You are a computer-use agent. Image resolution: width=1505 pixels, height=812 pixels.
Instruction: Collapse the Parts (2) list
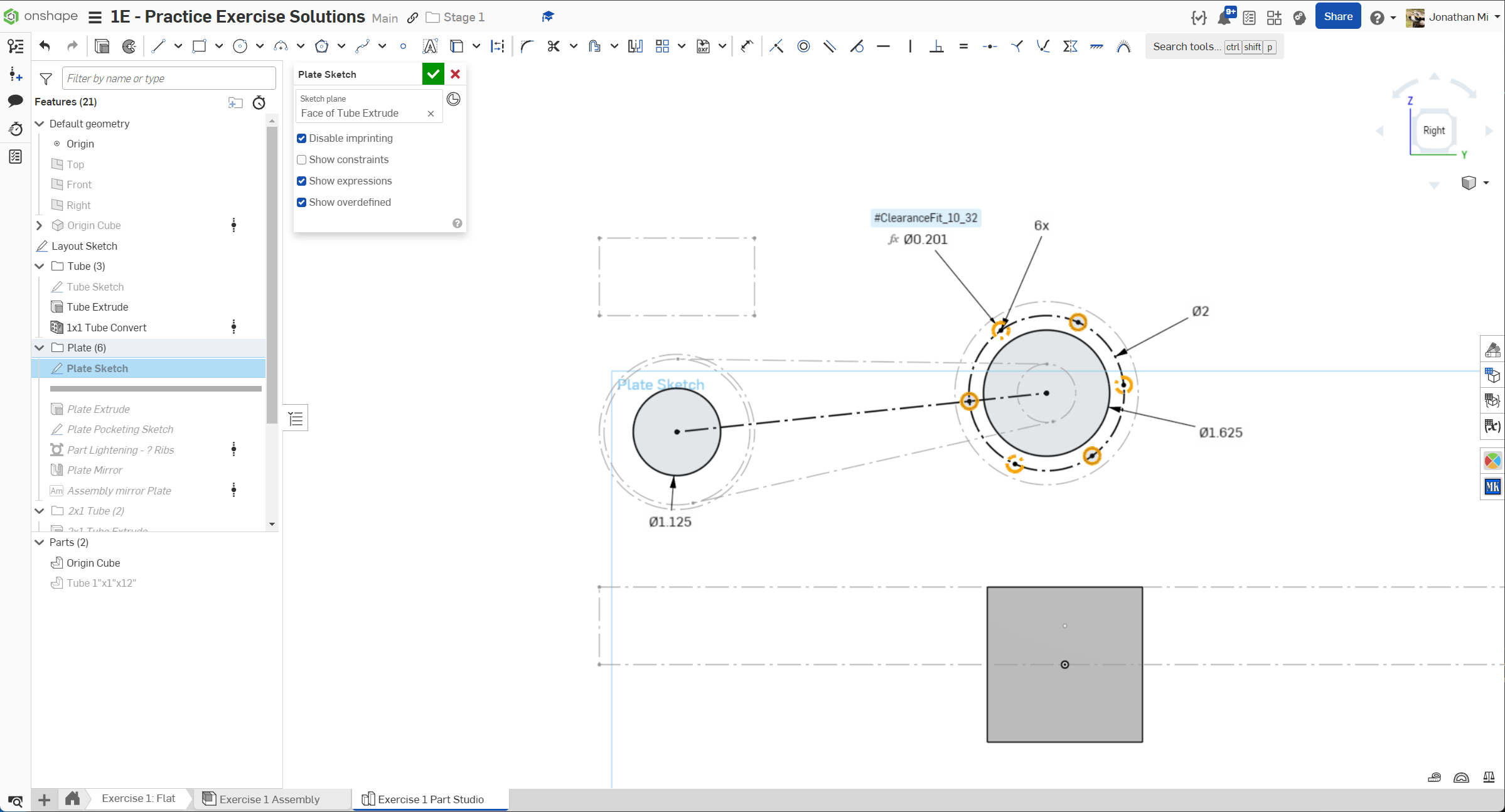(x=40, y=542)
